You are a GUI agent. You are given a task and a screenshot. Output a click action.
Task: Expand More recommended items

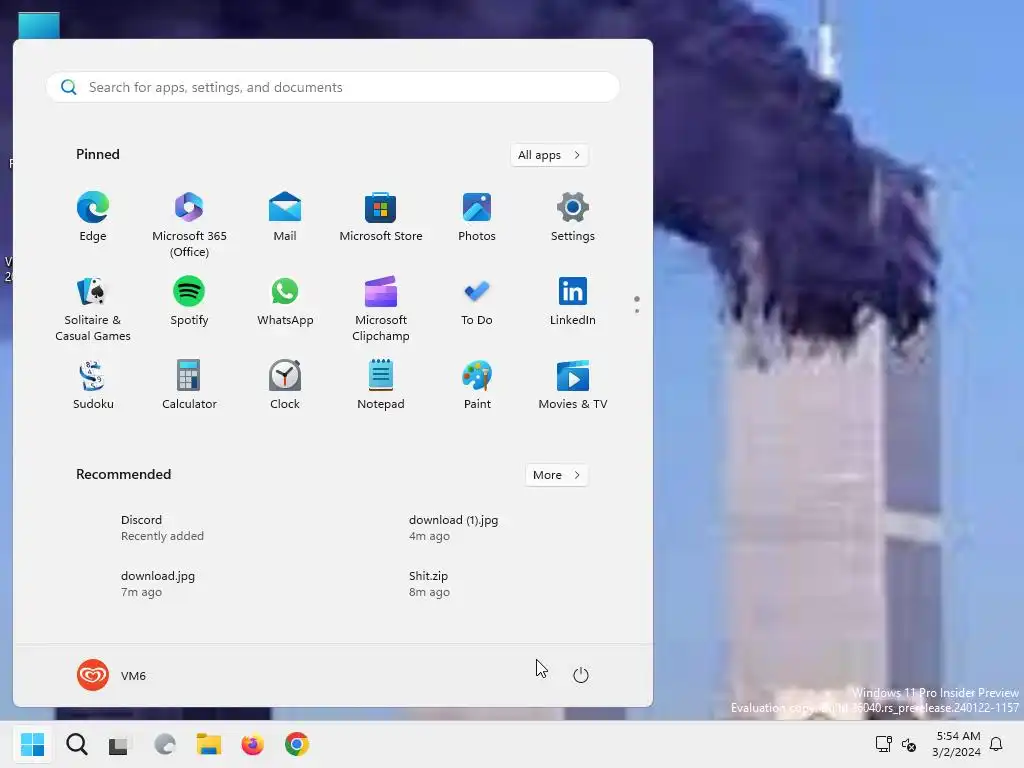tap(556, 475)
